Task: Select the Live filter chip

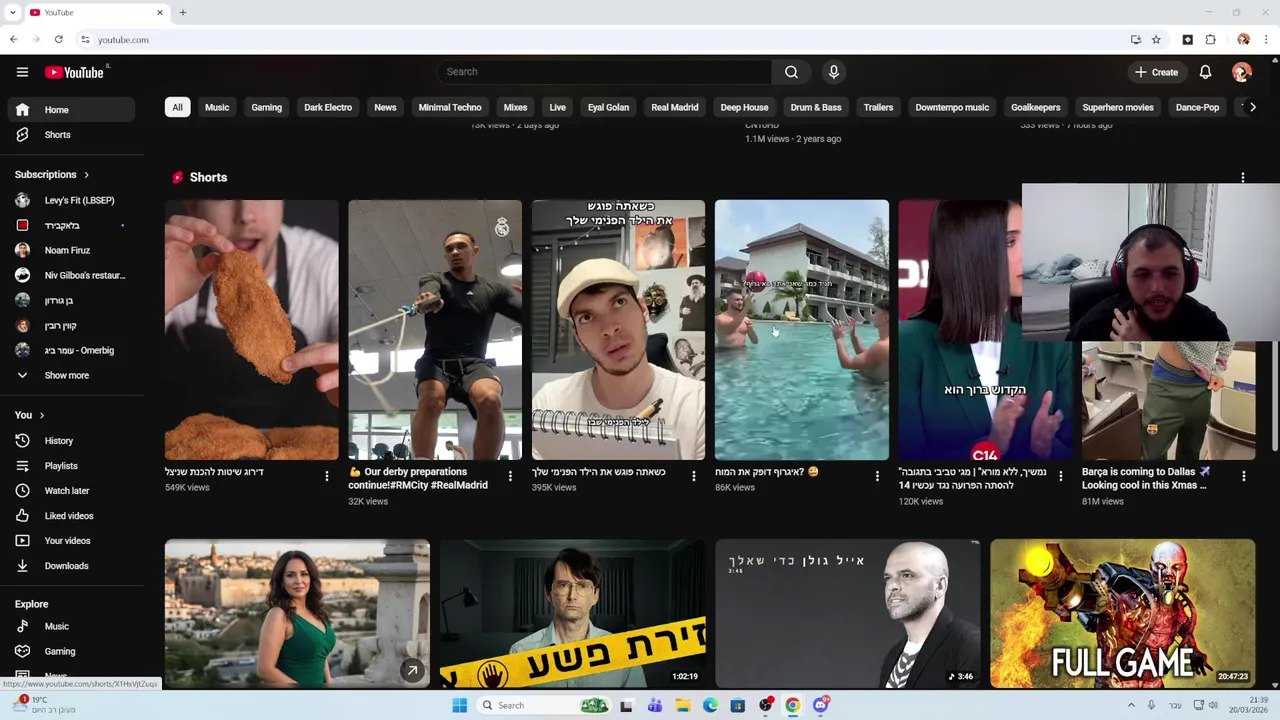Action: point(558,108)
